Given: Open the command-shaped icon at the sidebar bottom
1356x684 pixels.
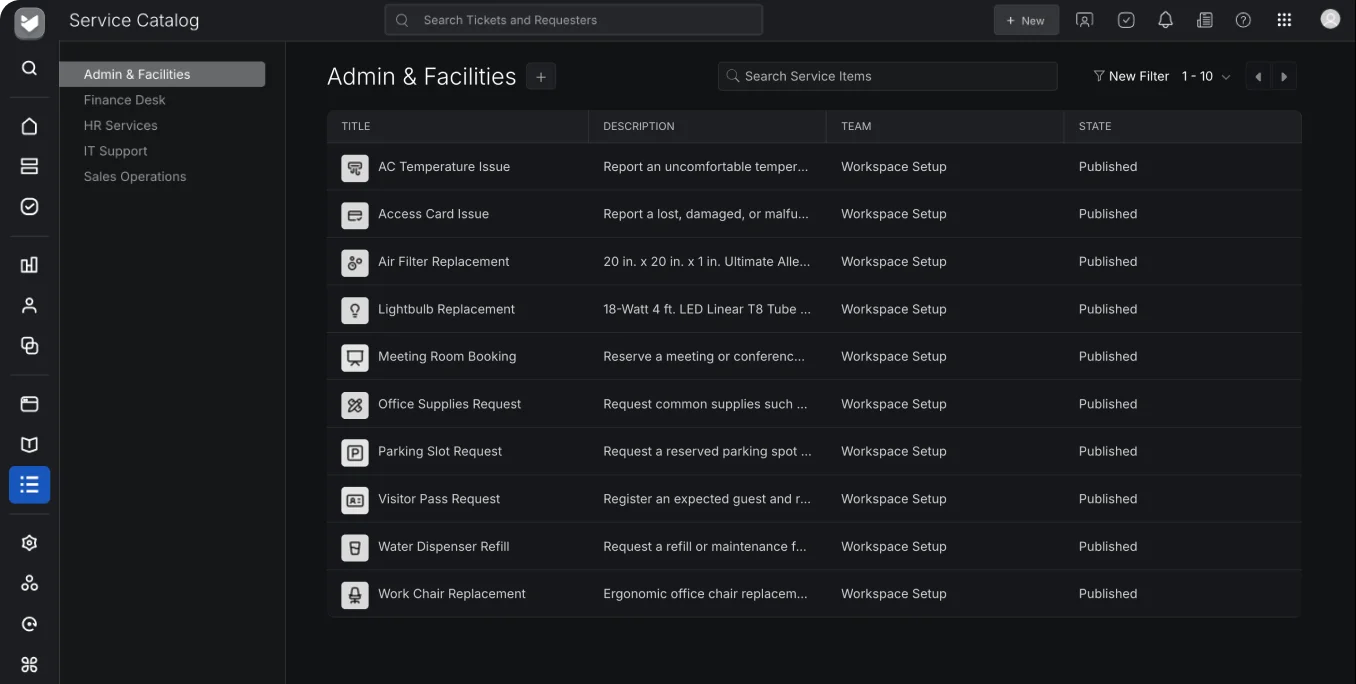Looking at the screenshot, I should click(29, 664).
